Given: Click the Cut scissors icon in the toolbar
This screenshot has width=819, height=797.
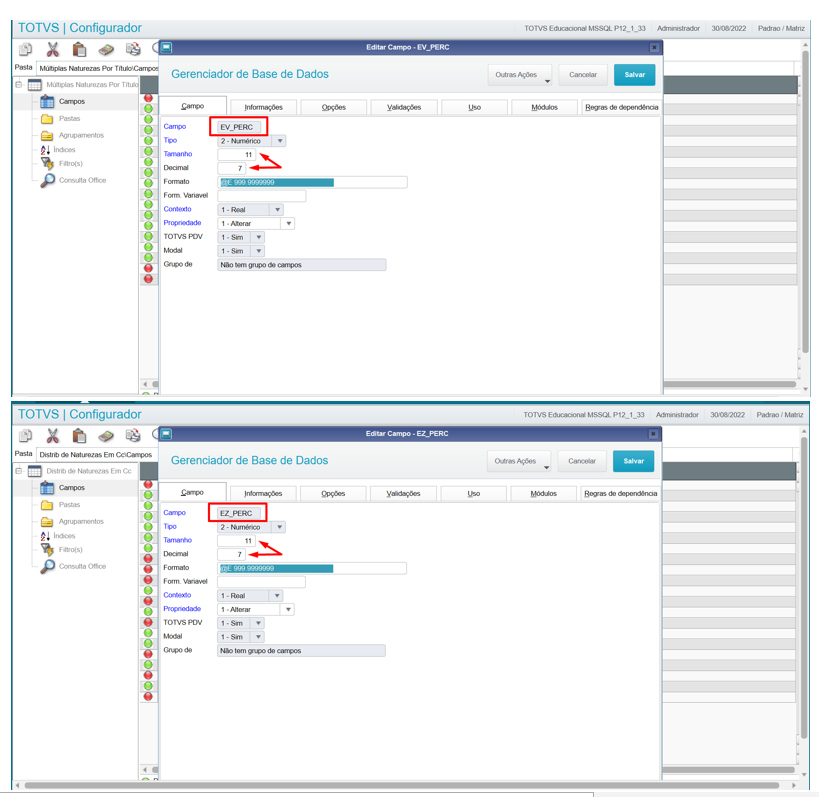Looking at the screenshot, I should pyautogui.click(x=51, y=47).
